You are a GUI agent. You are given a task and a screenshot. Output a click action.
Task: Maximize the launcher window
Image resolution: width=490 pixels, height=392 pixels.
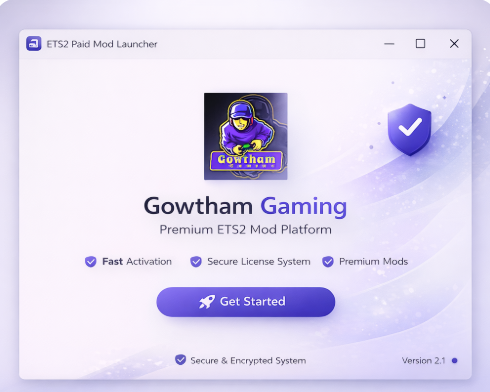pos(420,44)
